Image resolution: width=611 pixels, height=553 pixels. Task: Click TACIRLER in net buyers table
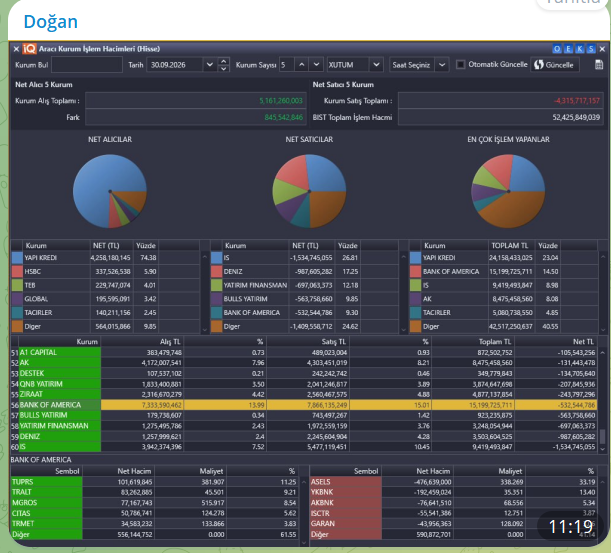pyautogui.click(x=38, y=313)
